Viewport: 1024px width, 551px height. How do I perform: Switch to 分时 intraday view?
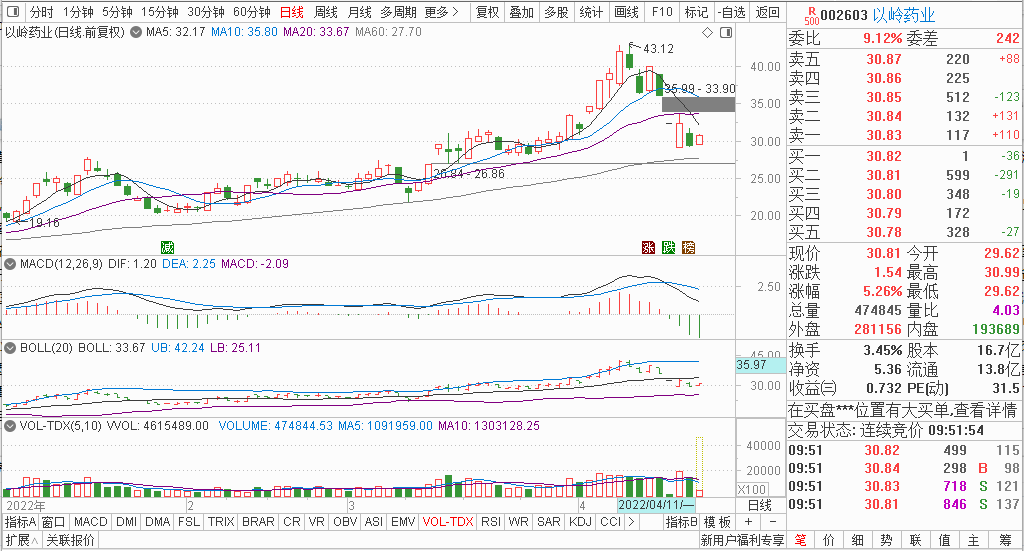pos(42,12)
